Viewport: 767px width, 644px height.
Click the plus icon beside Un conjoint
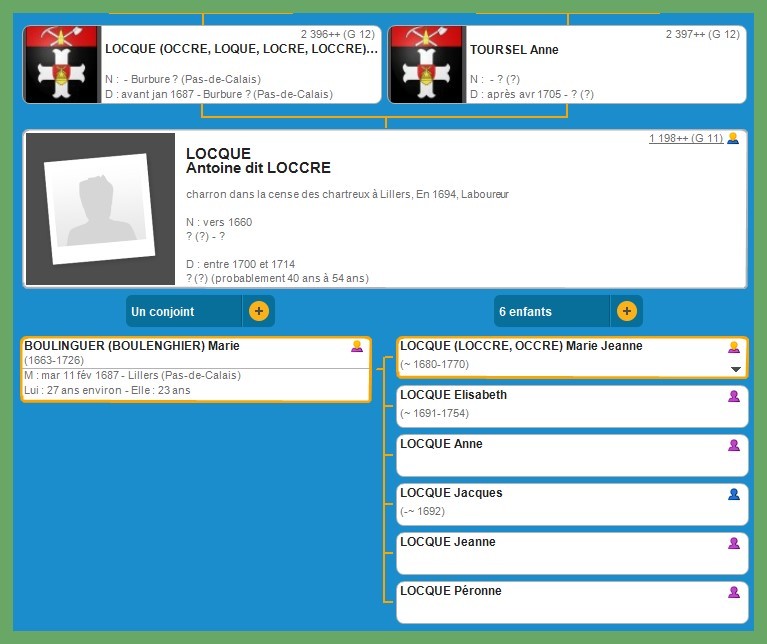[258, 311]
